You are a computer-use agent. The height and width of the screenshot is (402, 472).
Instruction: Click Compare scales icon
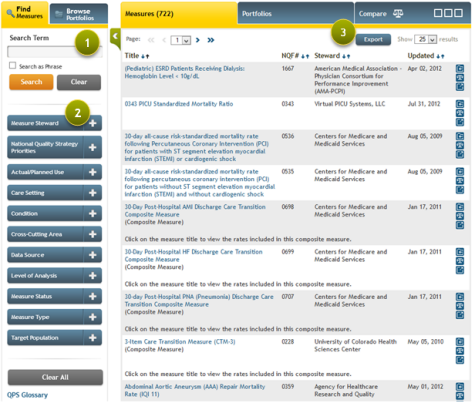398,14
